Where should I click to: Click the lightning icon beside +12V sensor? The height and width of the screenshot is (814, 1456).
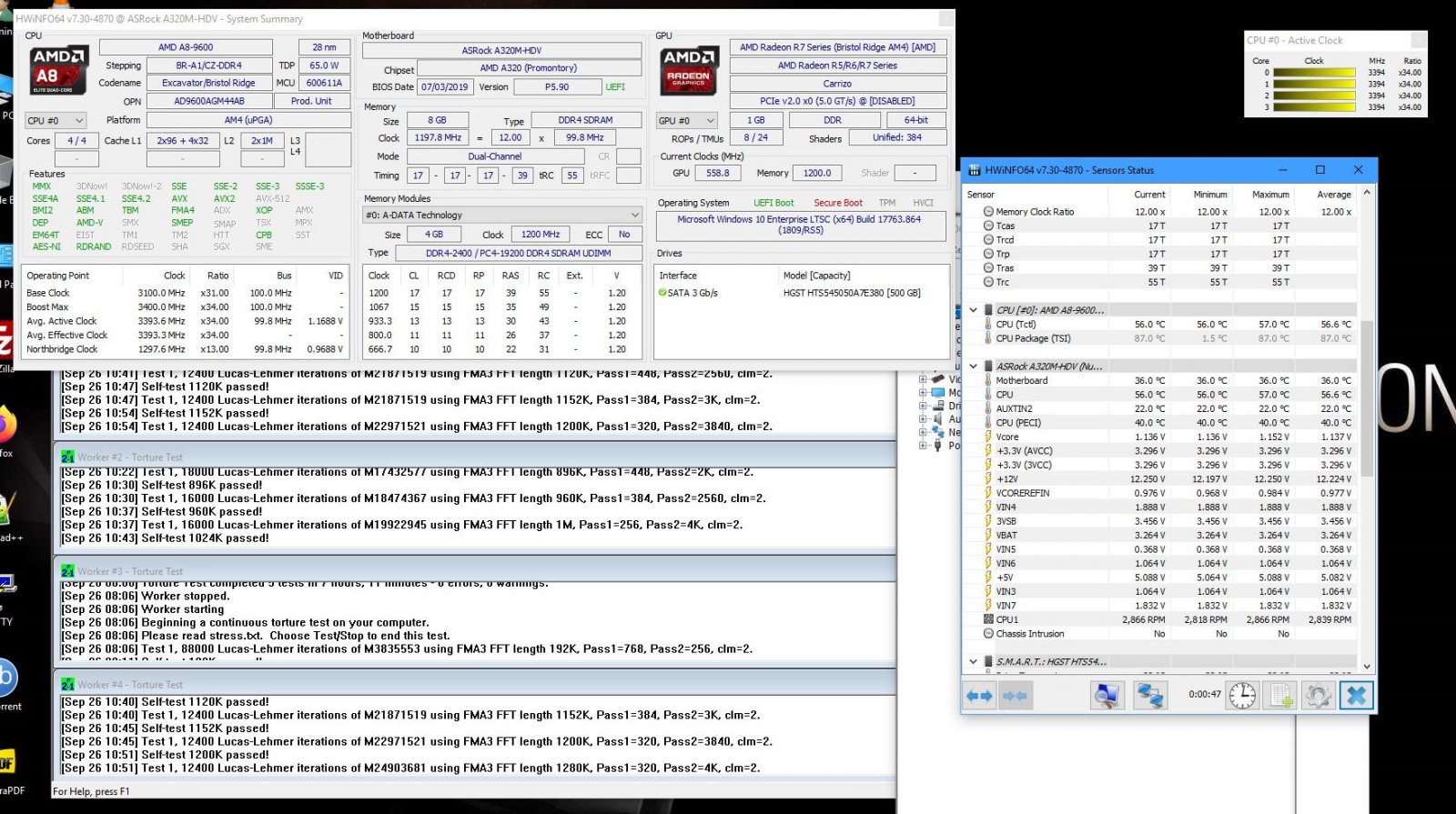pos(988,478)
